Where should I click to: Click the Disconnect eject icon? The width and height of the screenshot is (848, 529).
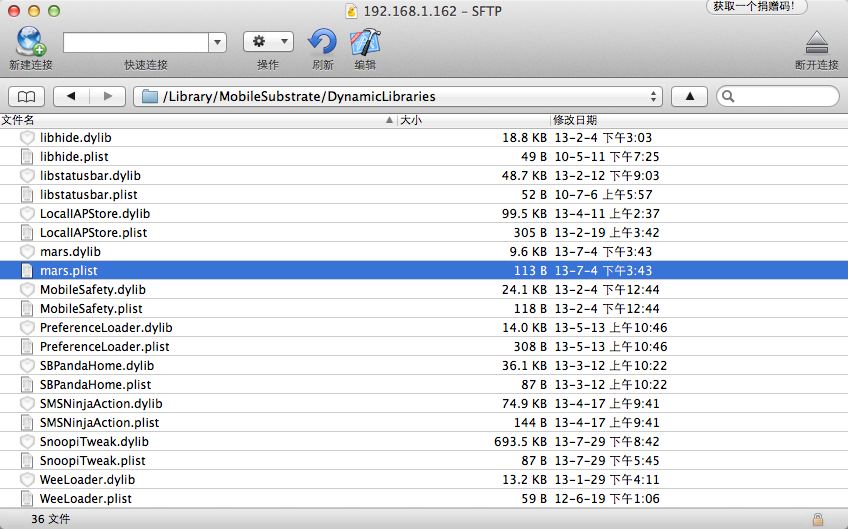817,42
